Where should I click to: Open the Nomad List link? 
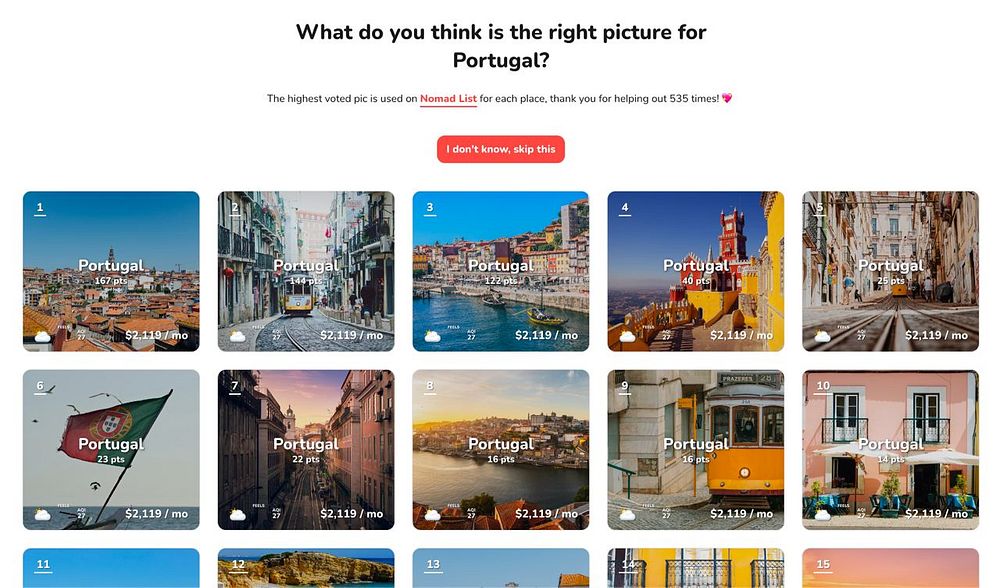(x=448, y=99)
